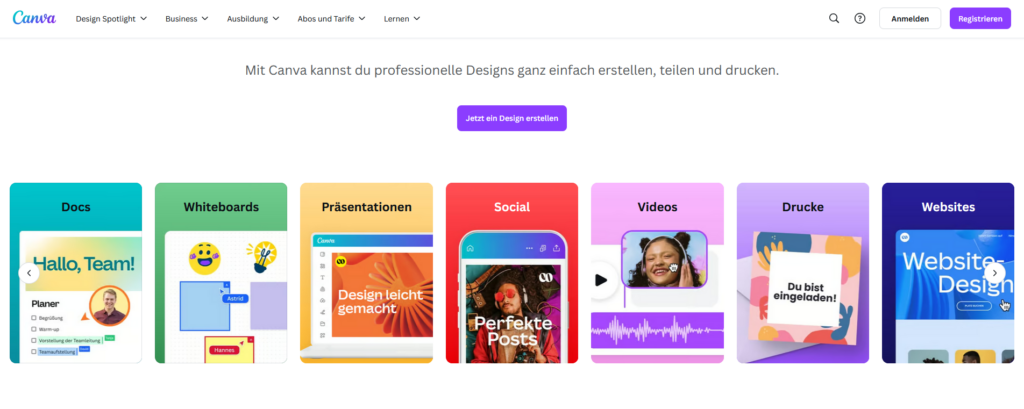The height and width of the screenshot is (409, 1024).
Task: Click the home icon in Social phone mockup
Action: [x=470, y=248]
